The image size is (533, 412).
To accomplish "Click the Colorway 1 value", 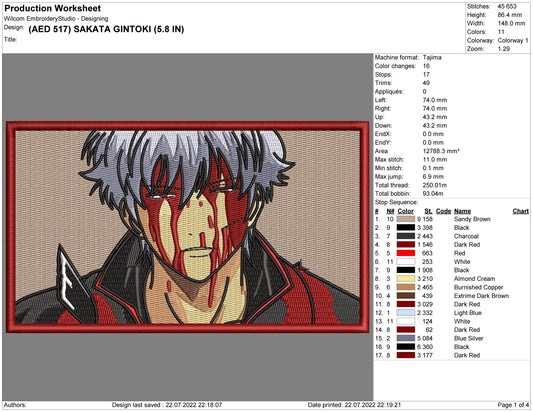I will click(x=513, y=40).
